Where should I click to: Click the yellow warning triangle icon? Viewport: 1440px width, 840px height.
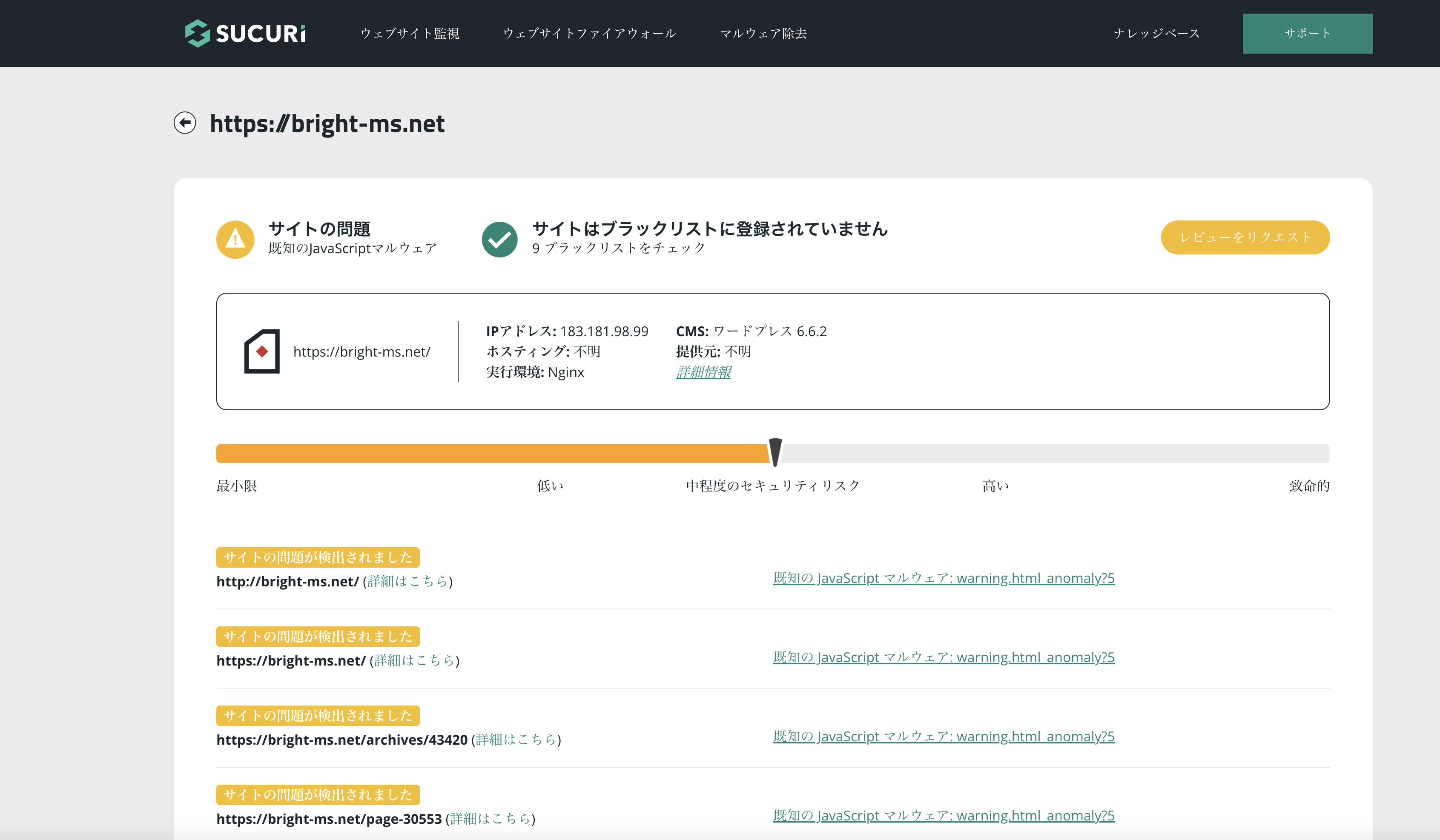[x=235, y=239]
